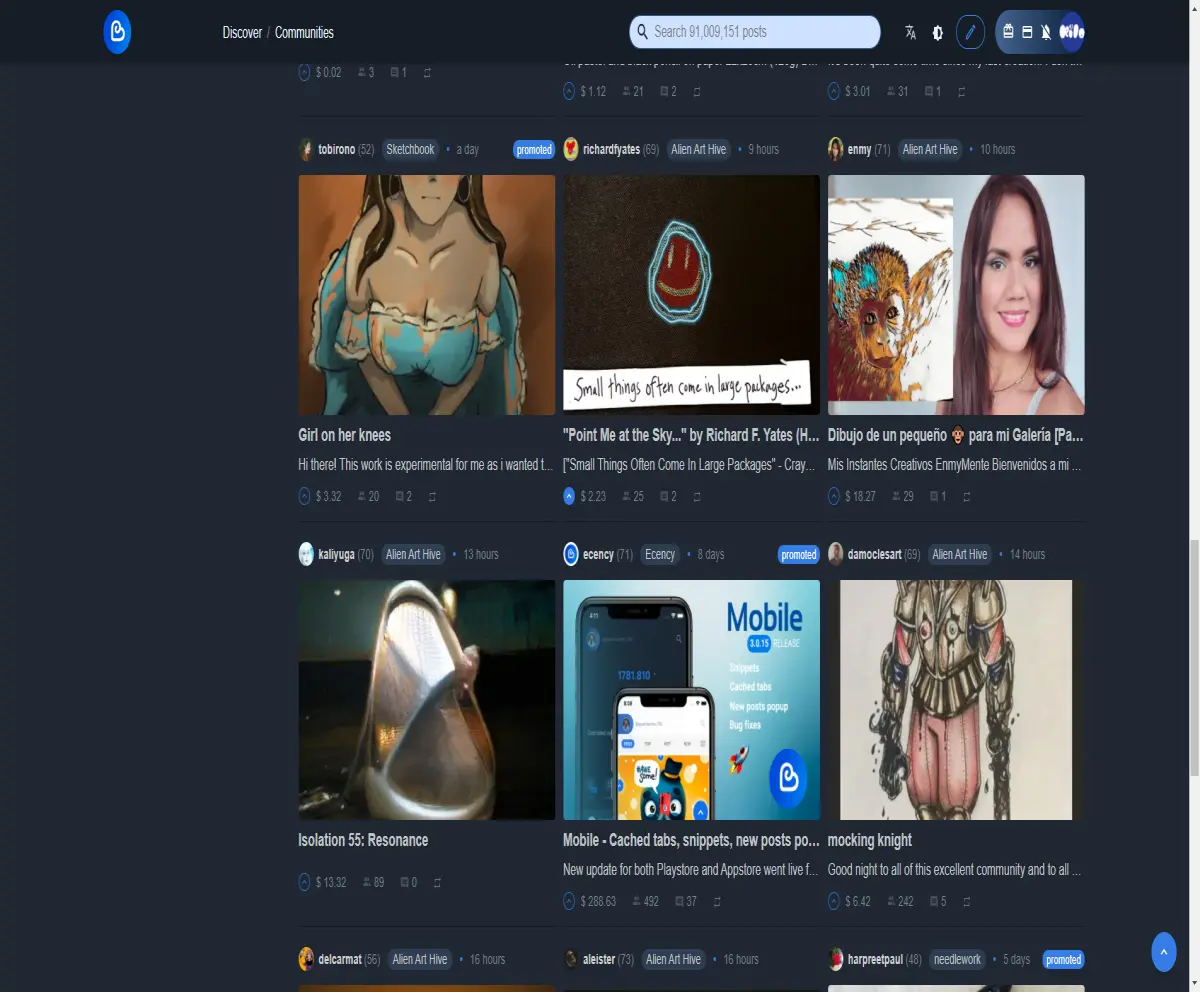Open the muted notifications bell
The height and width of the screenshot is (992, 1200).
point(1045,32)
